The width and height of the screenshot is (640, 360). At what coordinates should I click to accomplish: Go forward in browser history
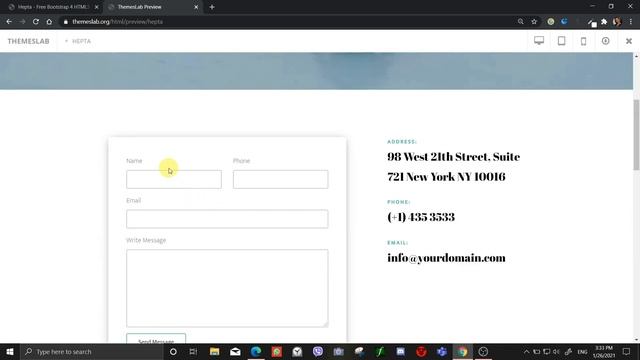(x=22, y=22)
